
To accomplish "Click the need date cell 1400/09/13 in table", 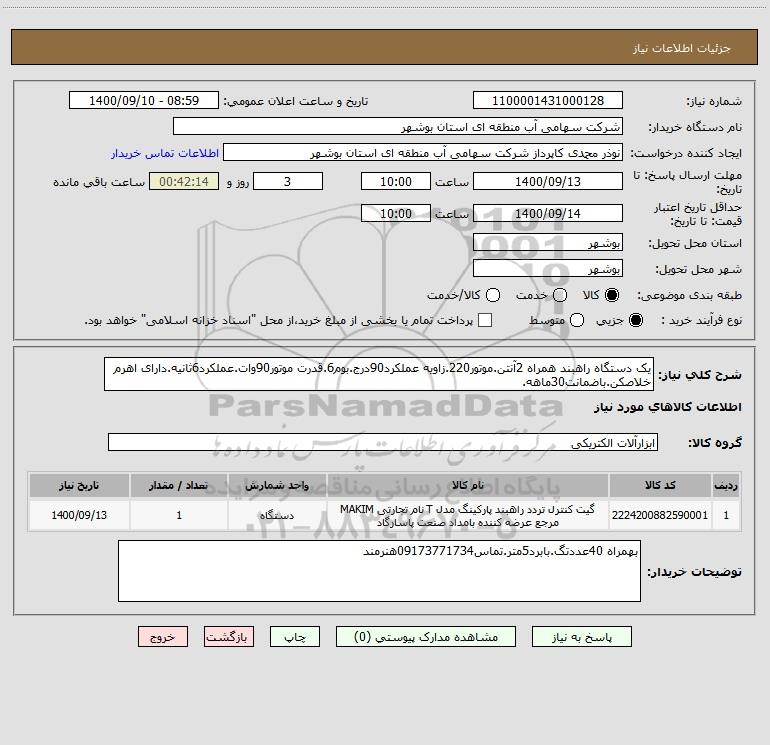I will (x=79, y=515).
